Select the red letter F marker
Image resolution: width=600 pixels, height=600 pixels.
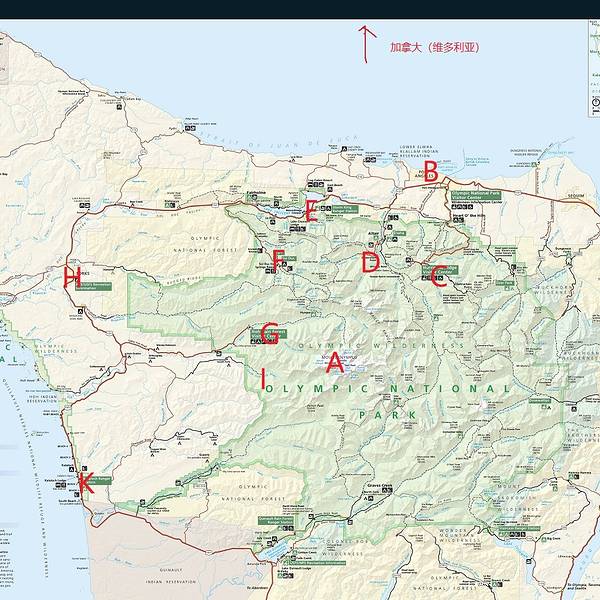click(279, 260)
